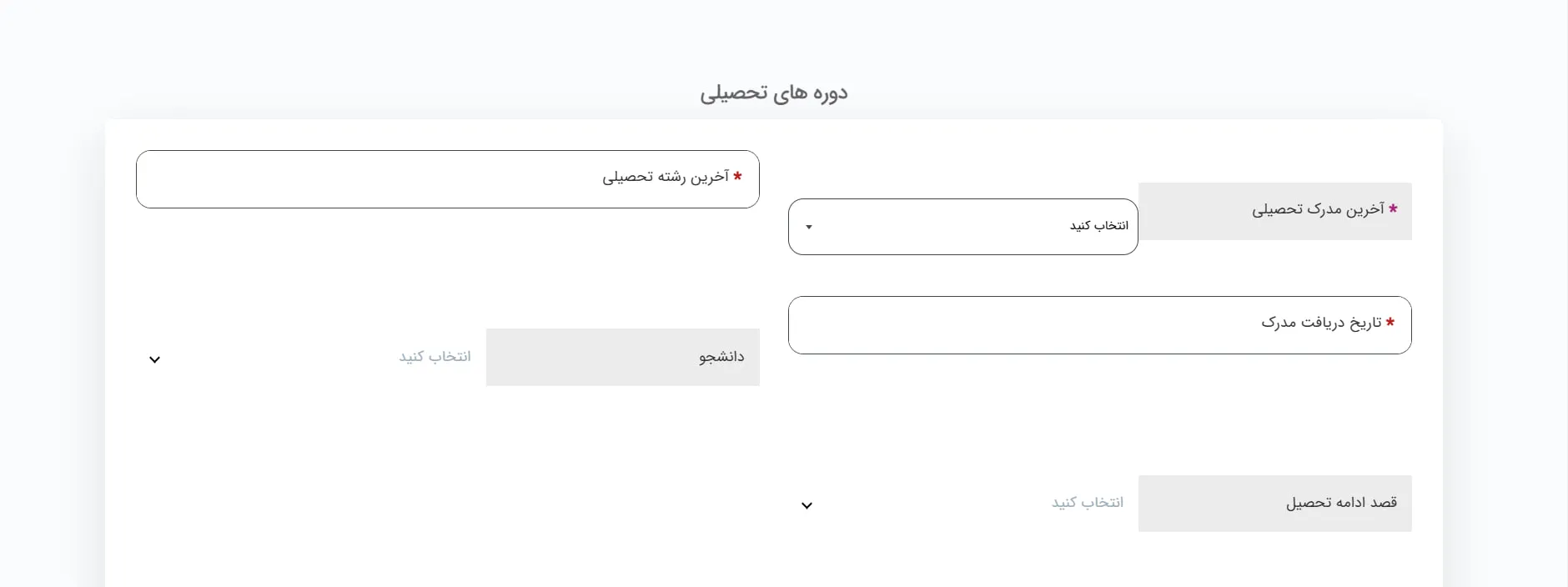Image resolution: width=1568 pixels, height=587 pixels.
Task: Click the آخرین رشته تحصیلی label text
Action: (x=666, y=177)
